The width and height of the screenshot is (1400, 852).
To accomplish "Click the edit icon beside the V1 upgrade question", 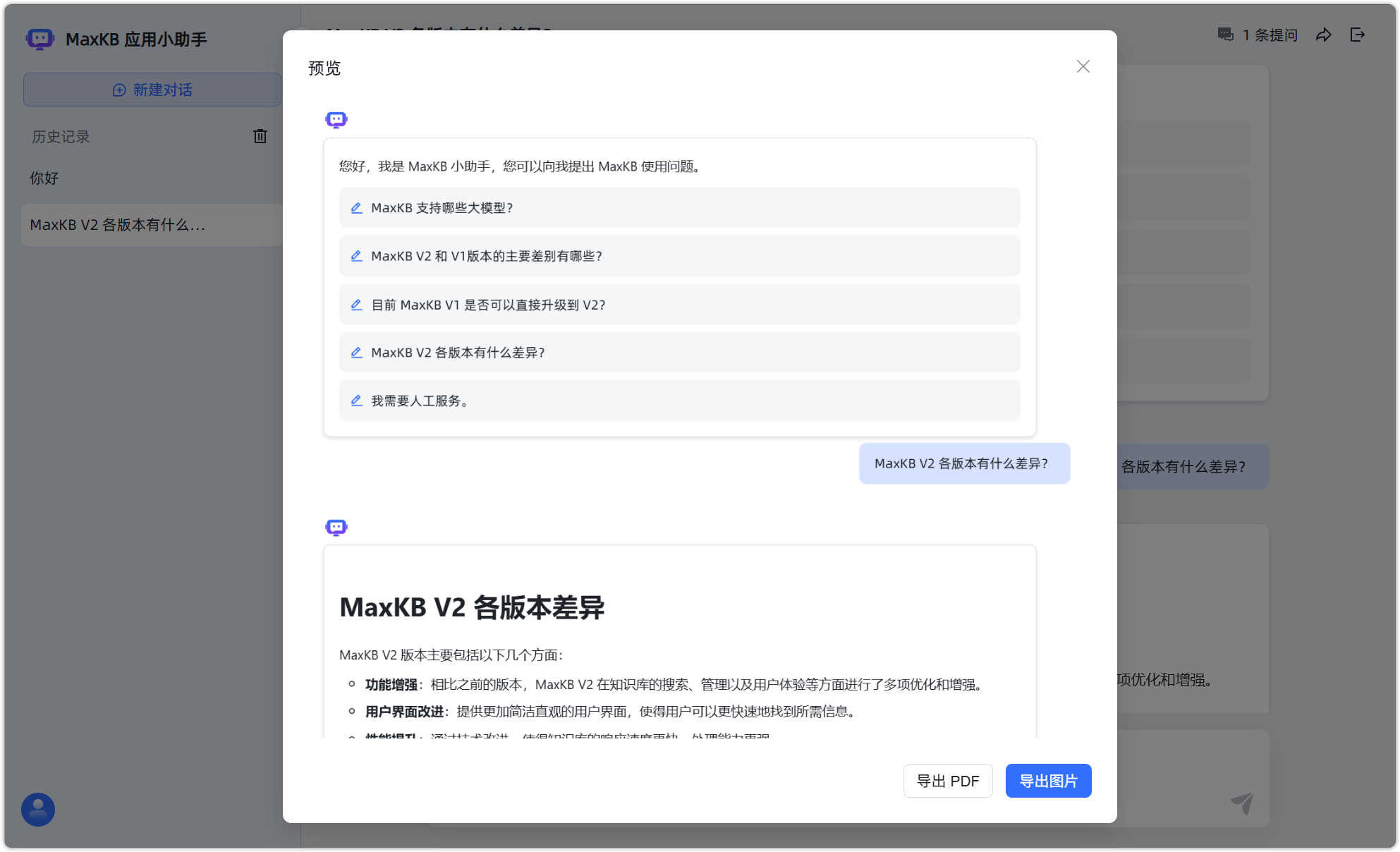I will [x=356, y=304].
